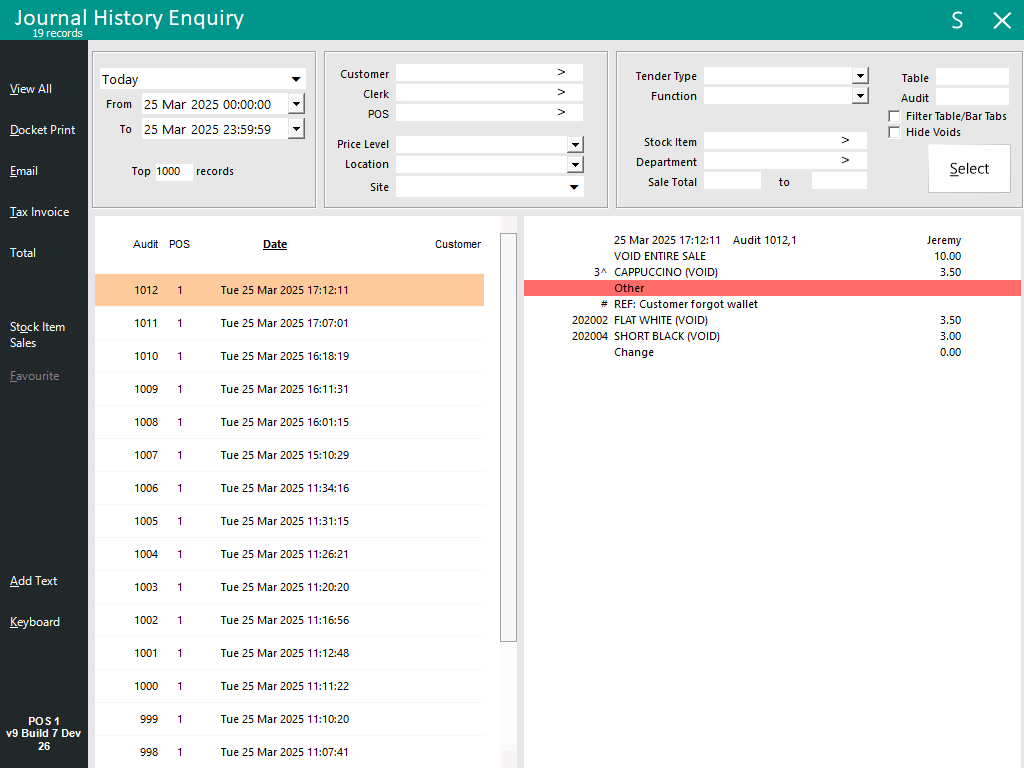Open Customer lookup arrow
Viewport: 1024px width, 768px height.
coord(561,73)
